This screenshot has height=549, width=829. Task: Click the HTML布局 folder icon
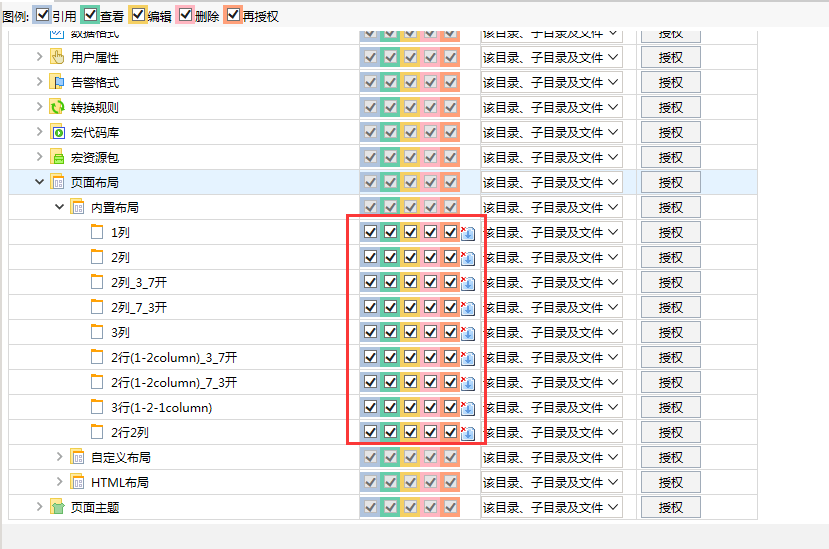[77, 482]
